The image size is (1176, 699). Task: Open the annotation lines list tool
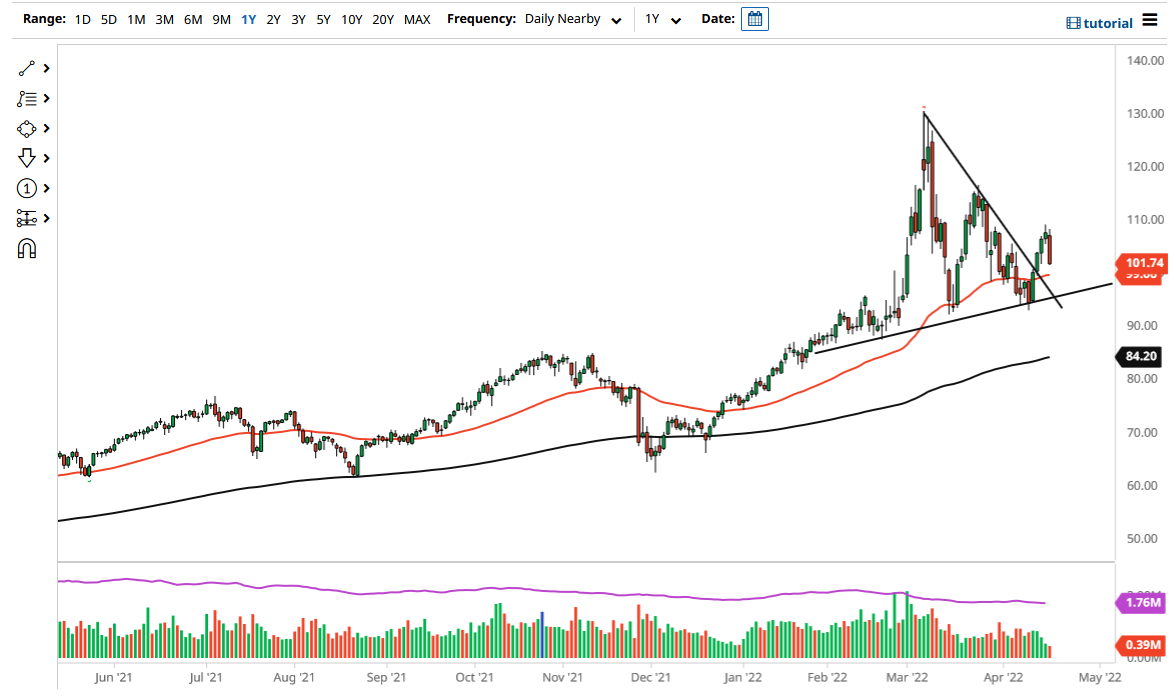[27, 98]
